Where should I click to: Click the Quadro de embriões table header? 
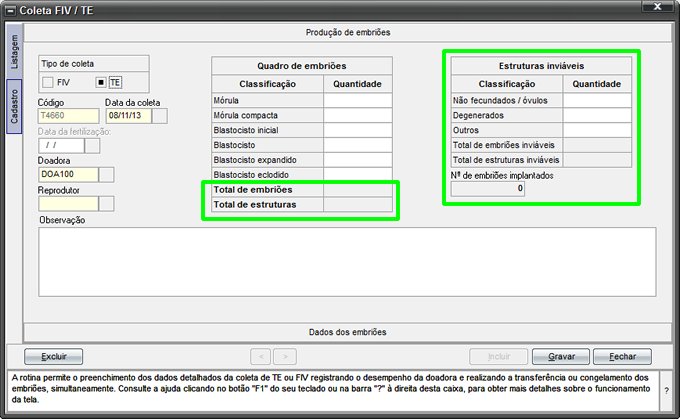tap(302, 66)
